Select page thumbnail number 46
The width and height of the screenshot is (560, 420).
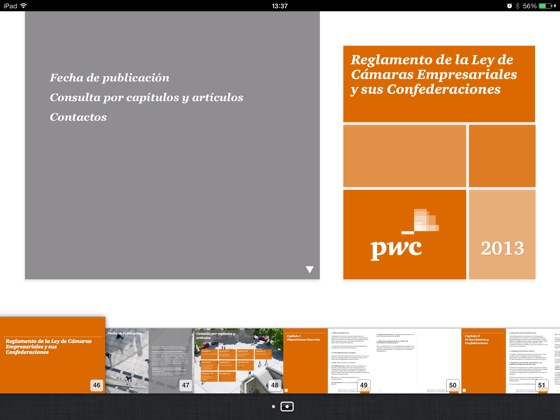[x=52, y=355]
